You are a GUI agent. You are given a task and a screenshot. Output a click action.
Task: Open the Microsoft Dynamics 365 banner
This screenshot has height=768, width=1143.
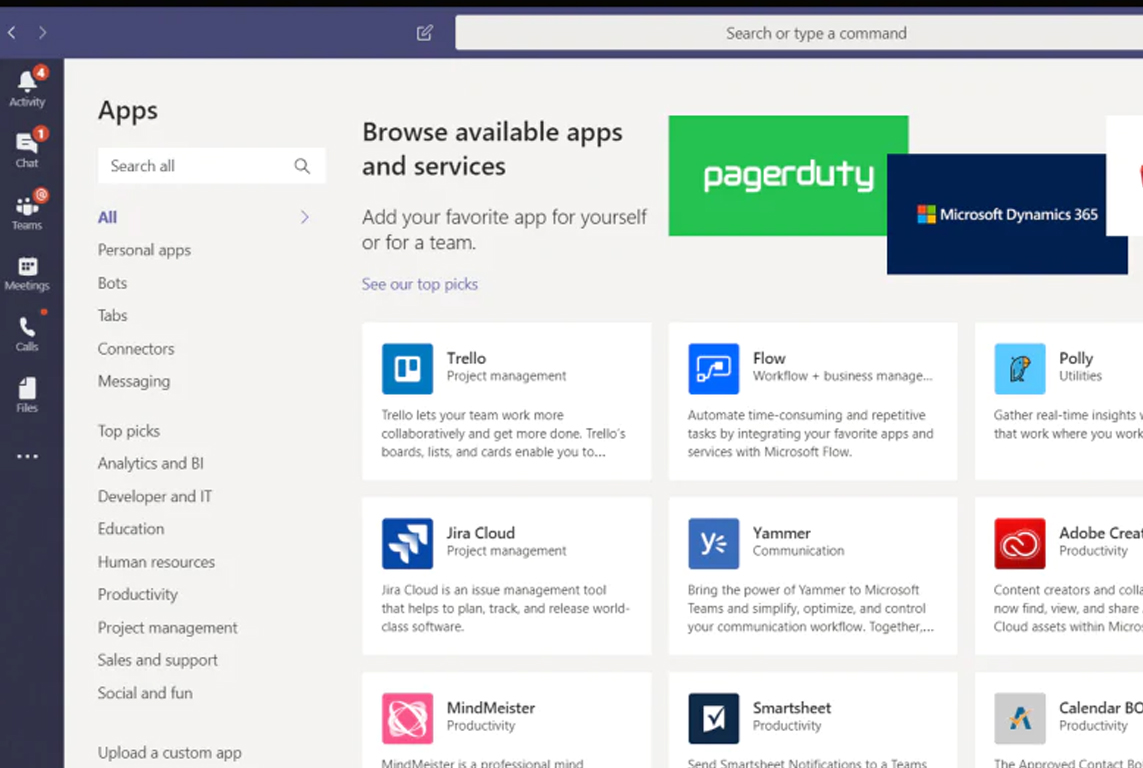pos(1007,214)
